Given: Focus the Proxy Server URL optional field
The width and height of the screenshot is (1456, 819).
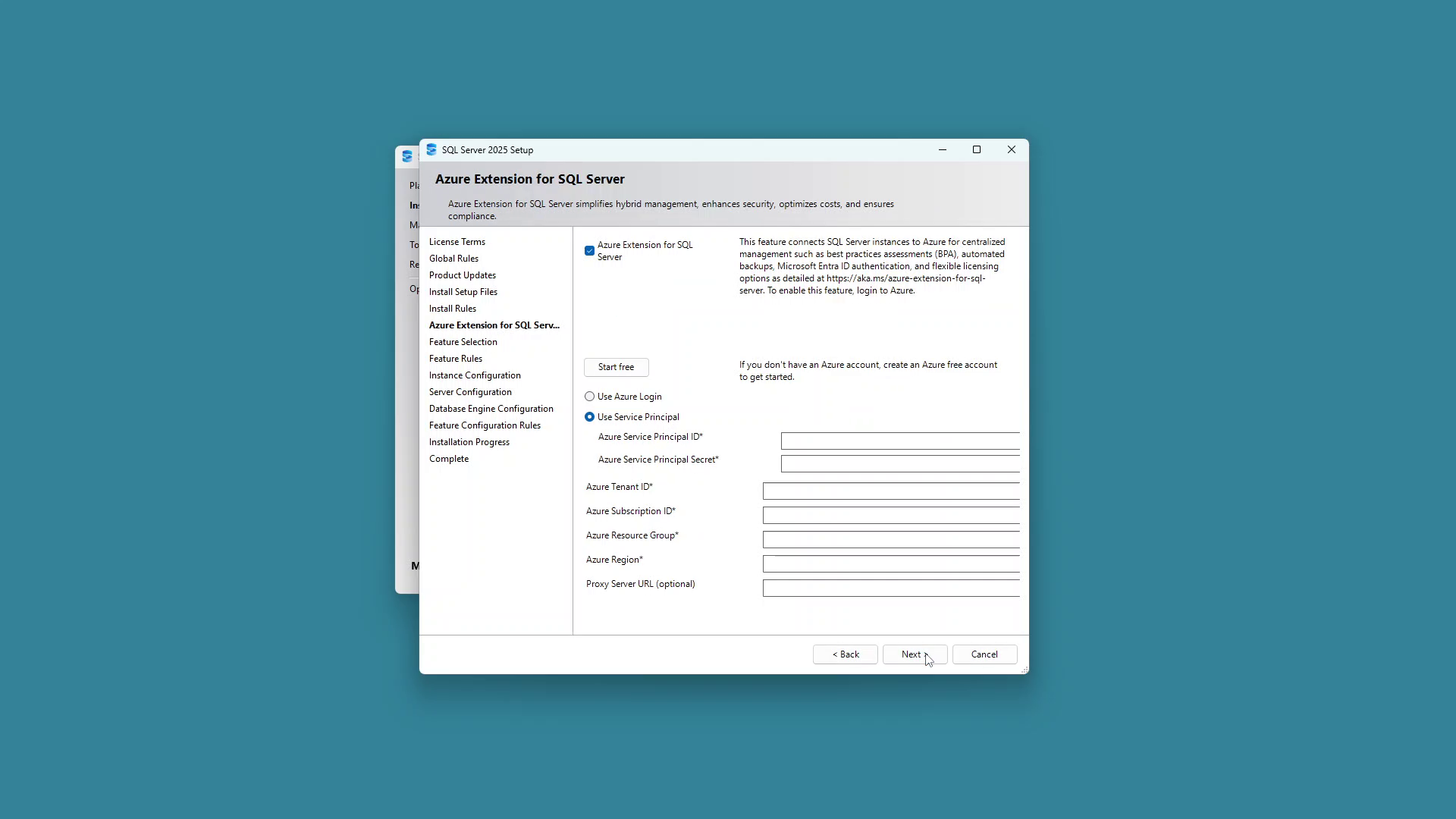Looking at the screenshot, I should [891, 588].
